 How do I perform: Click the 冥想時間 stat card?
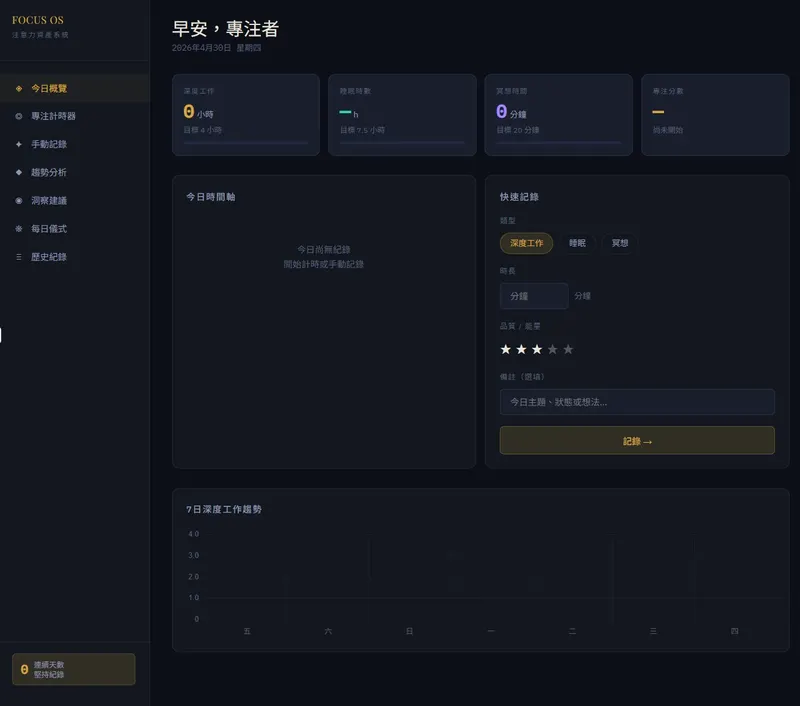tap(559, 115)
